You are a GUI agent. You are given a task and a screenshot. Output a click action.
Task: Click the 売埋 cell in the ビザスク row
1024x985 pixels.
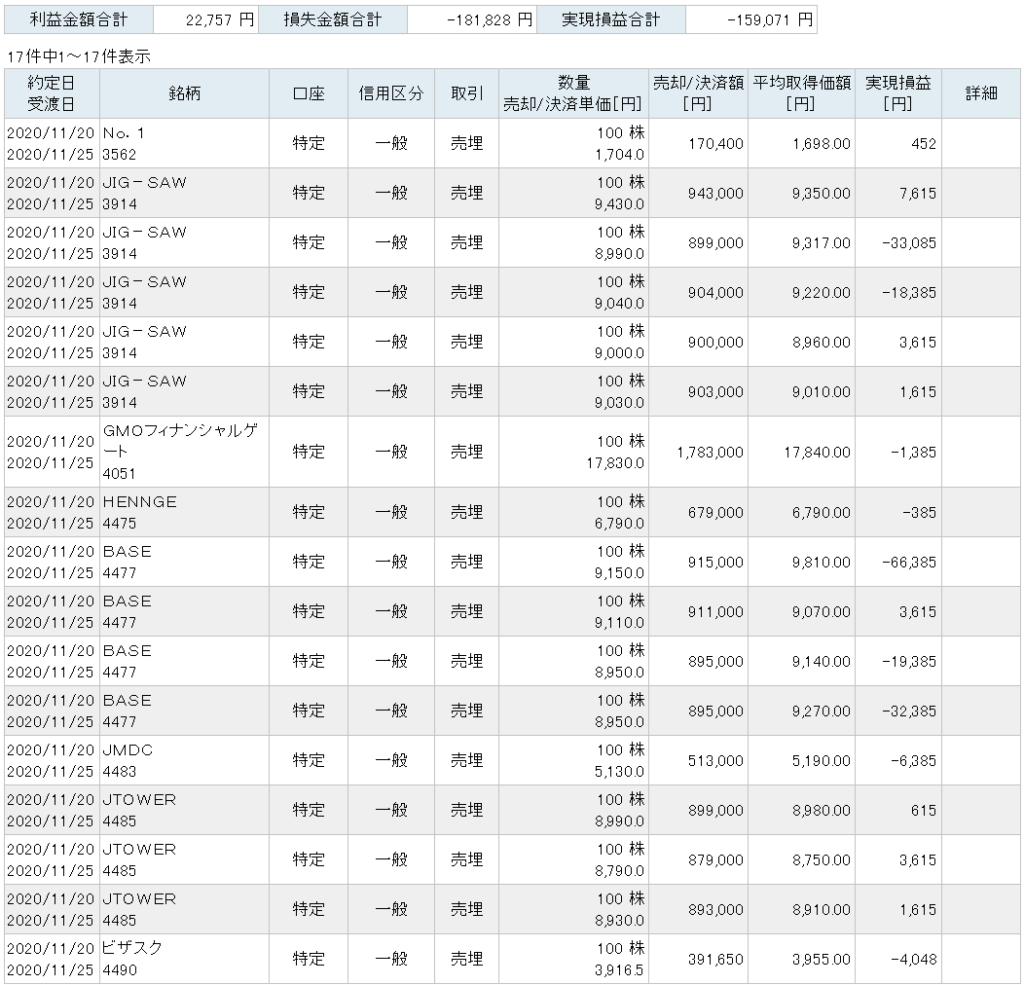pyautogui.click(x=466, y=959)
